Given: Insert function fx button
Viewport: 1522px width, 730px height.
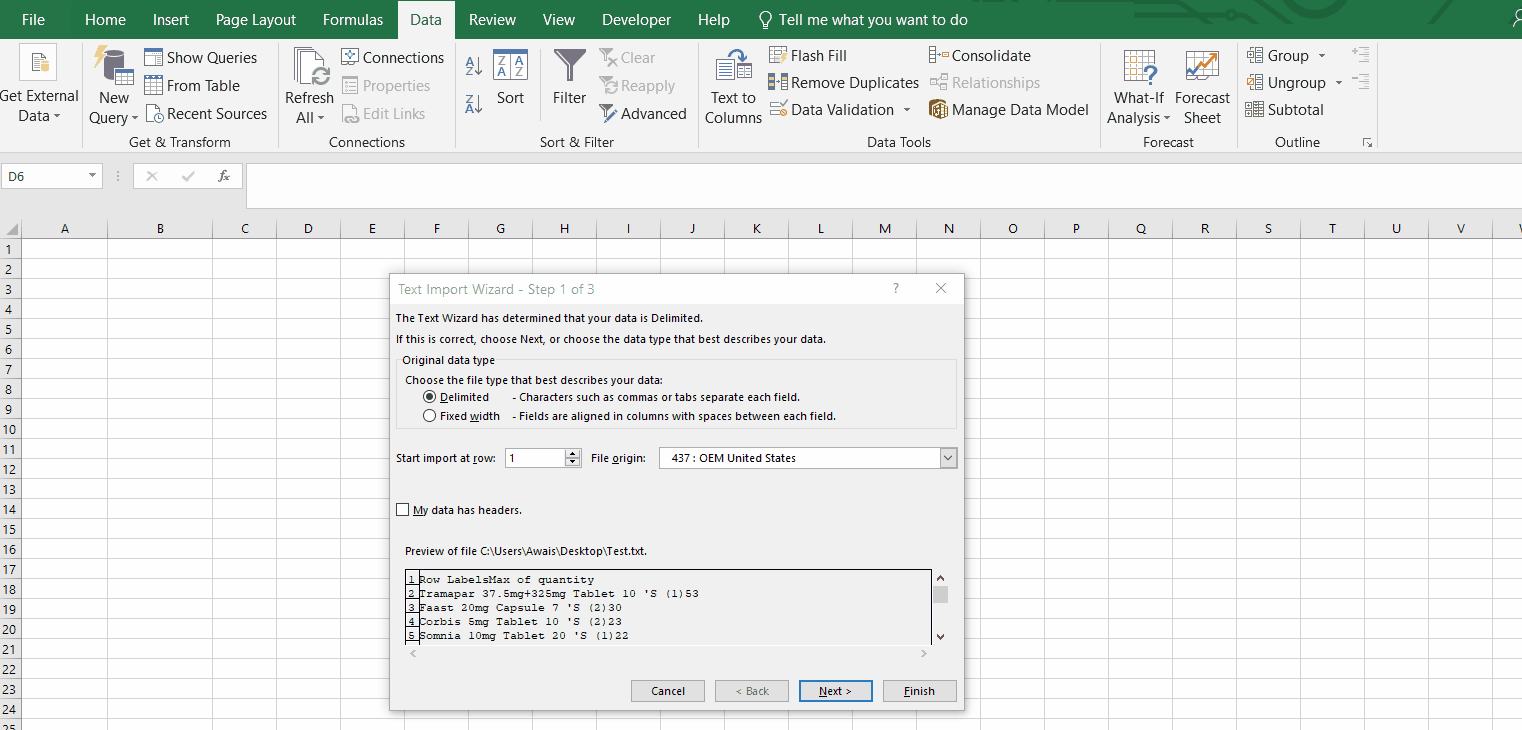Looking at the screenshot, I should tap(224, 176).
